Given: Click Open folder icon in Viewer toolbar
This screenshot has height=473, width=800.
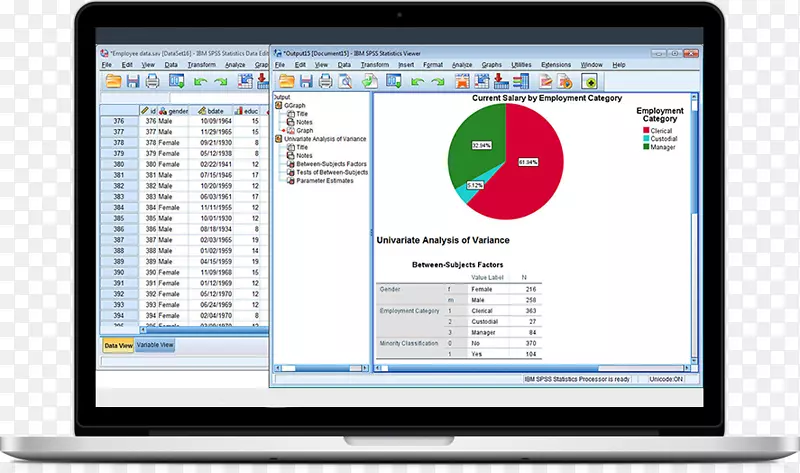Looking at the screenshot, I should pos(287,81).
